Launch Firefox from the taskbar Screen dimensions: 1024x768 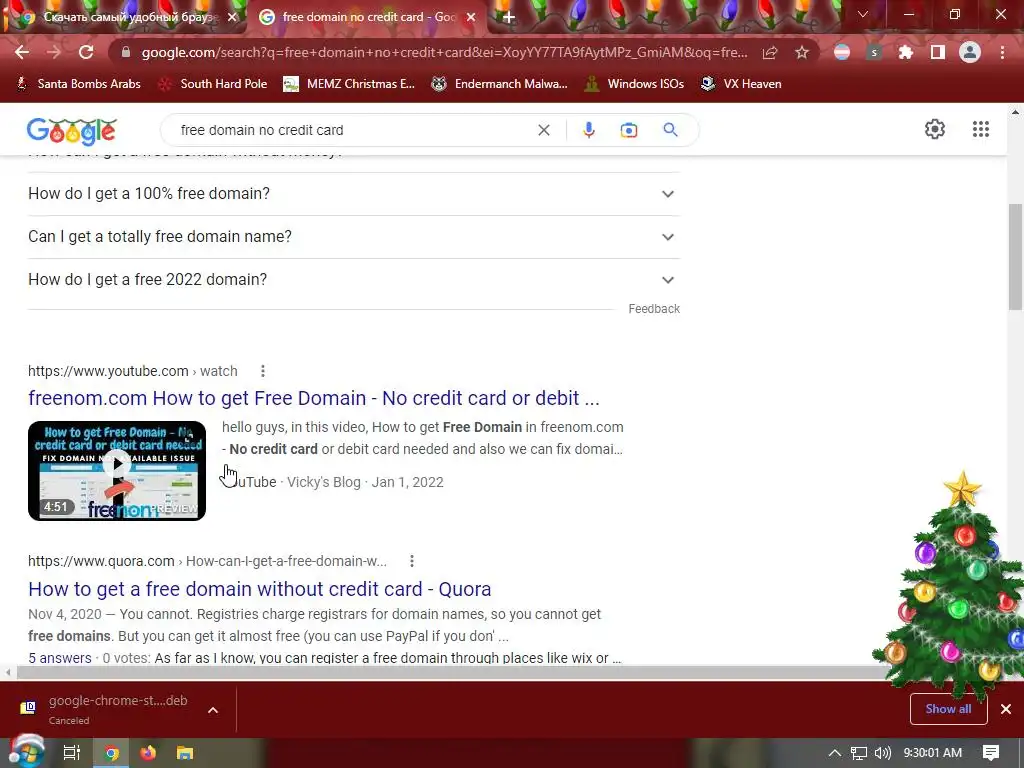point(148,753)
